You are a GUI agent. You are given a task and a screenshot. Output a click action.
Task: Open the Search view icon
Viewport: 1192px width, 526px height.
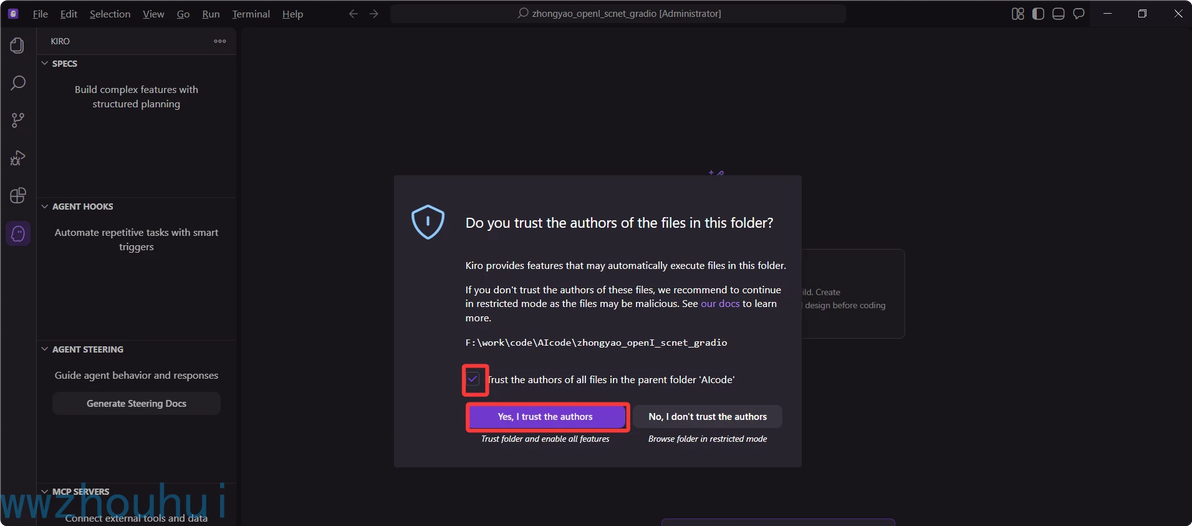pos(17,83)
